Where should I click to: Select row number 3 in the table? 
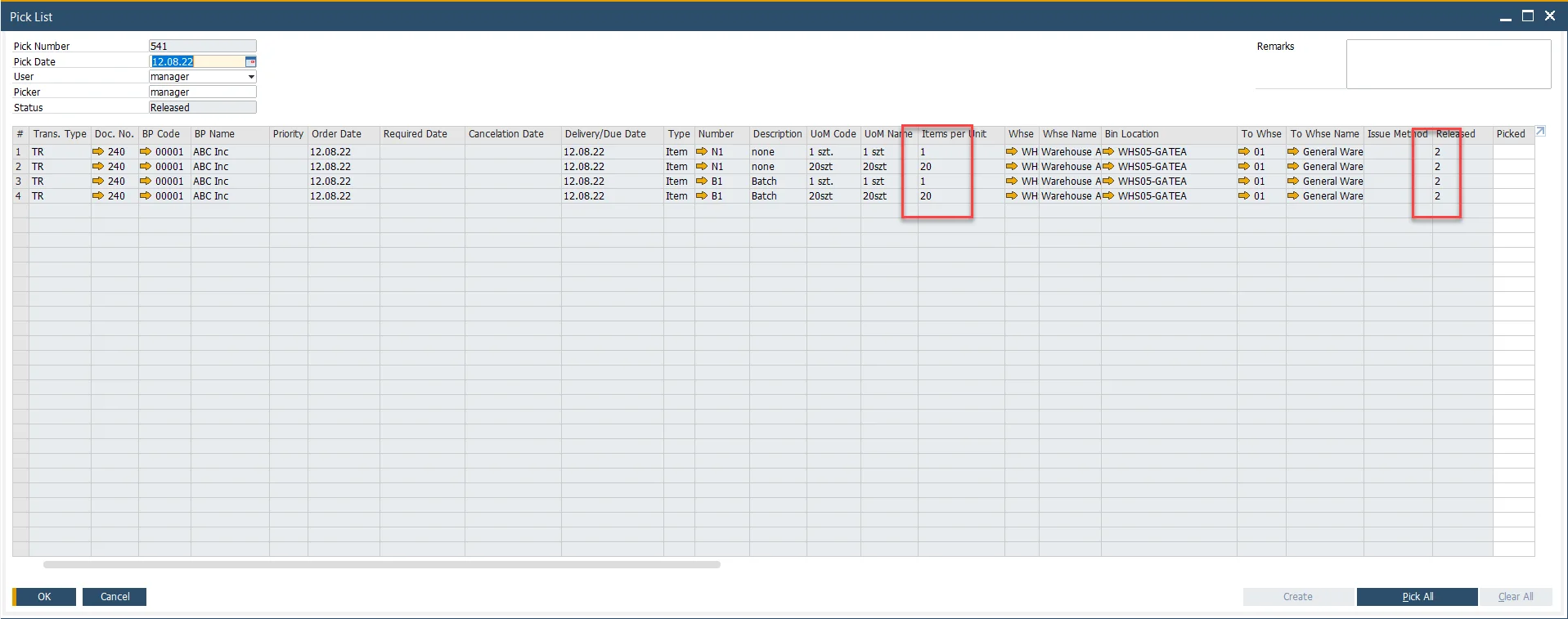[x=20, y=181]
